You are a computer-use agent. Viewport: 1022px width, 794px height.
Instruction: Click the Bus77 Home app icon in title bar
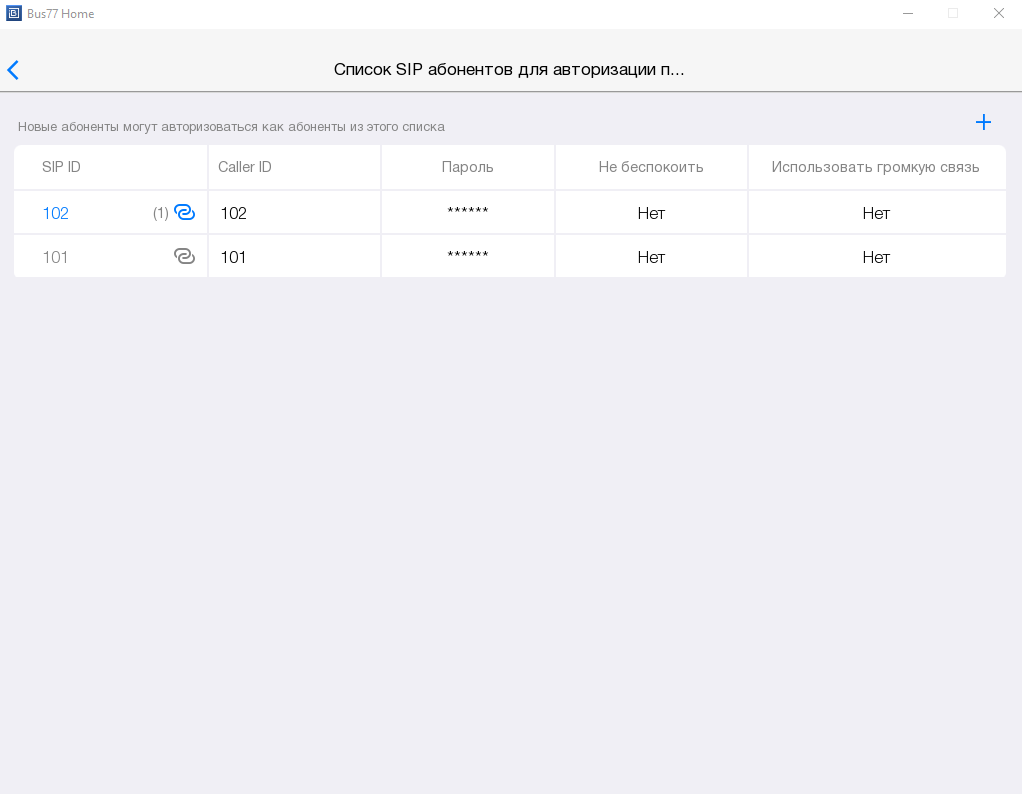(14, 13)
